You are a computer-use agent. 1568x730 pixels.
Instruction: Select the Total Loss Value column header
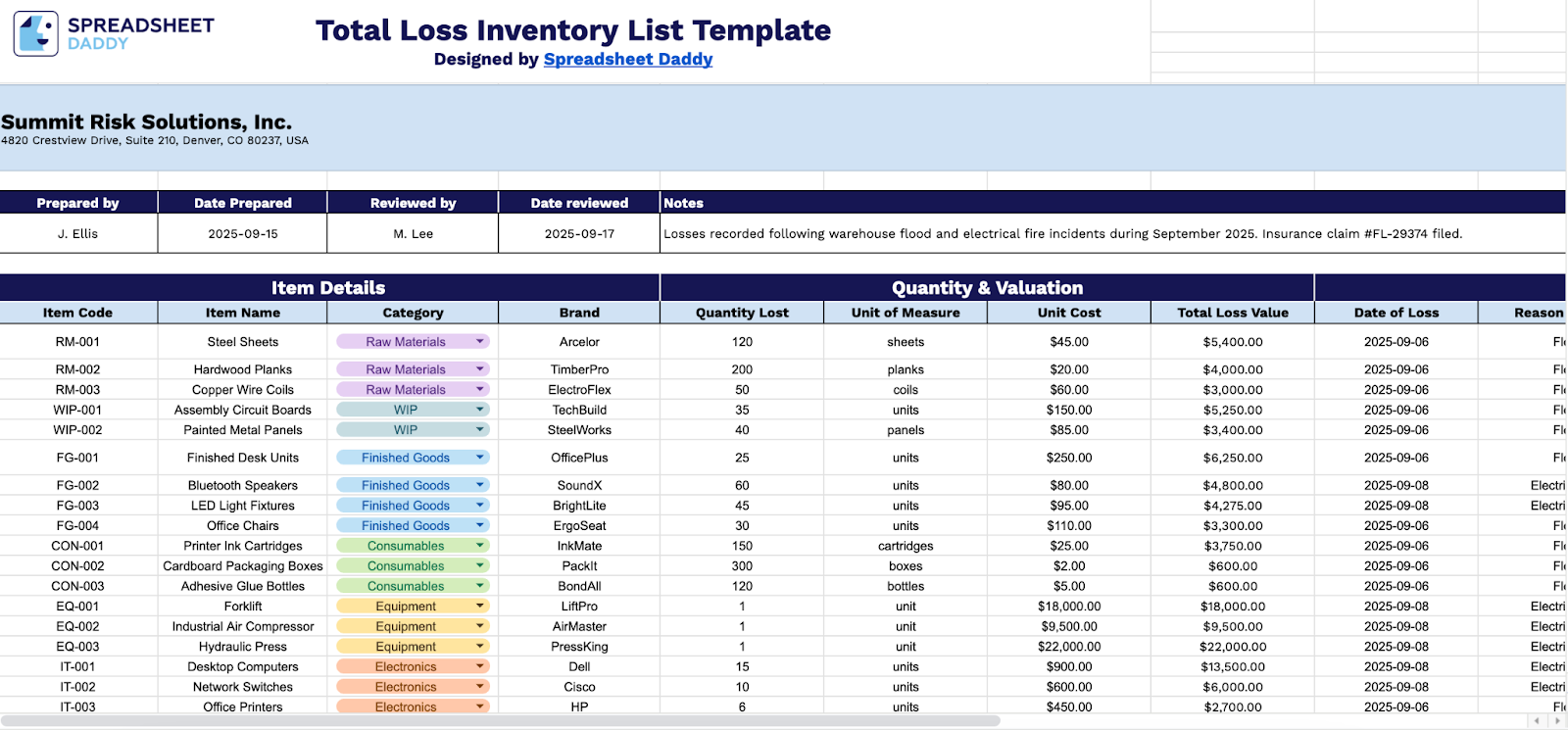(x=1232, y=313)
